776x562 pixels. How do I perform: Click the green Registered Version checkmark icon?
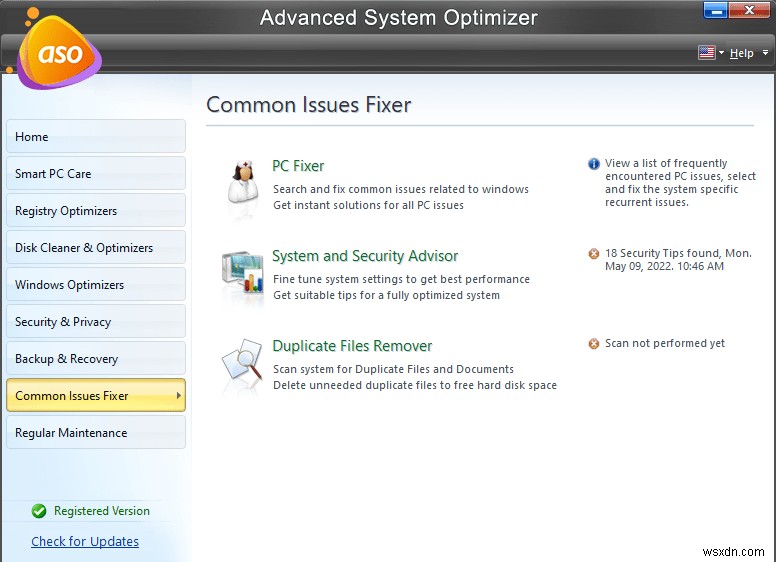pos(39,511)
